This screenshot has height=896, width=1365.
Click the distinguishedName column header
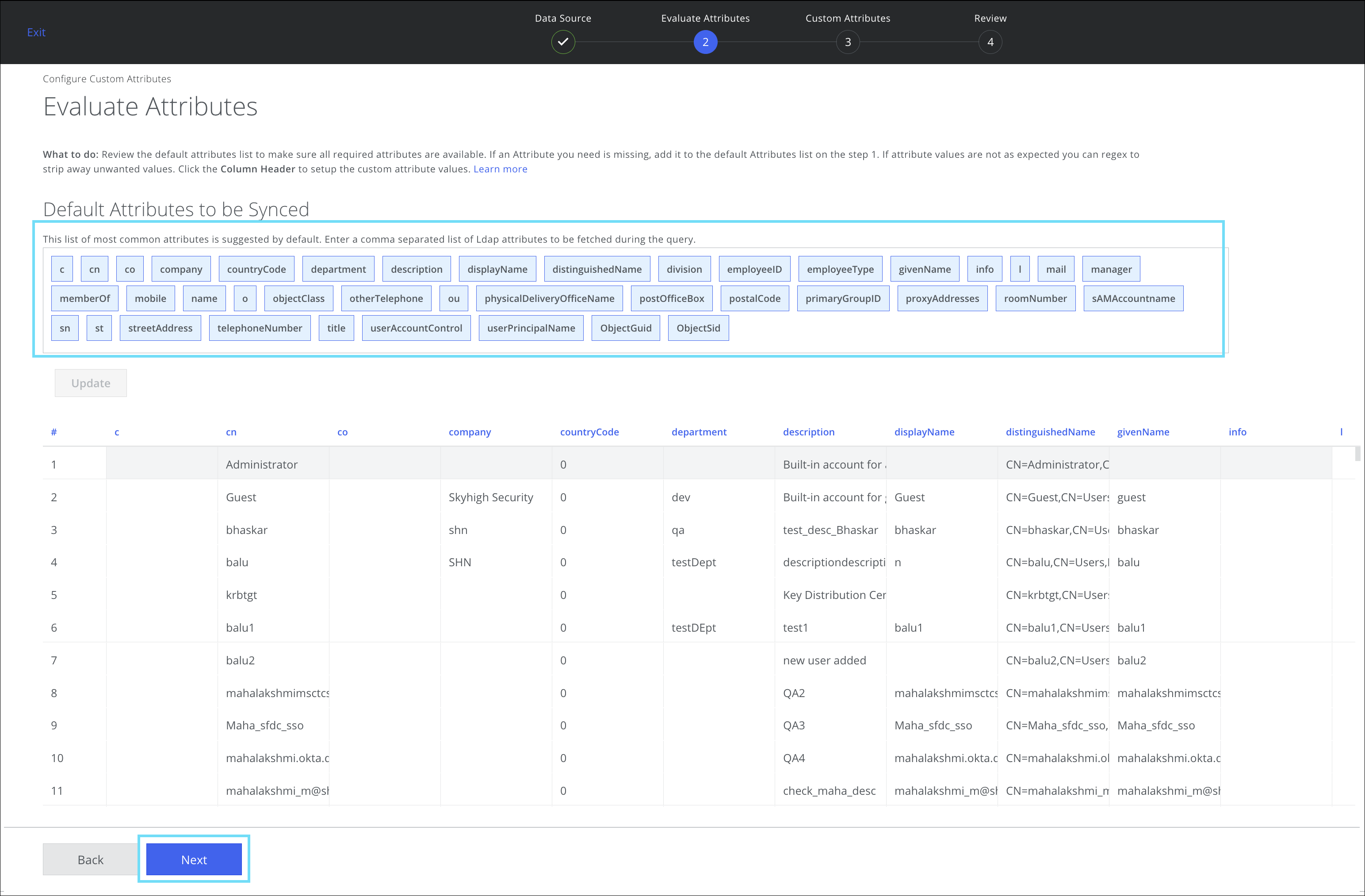point(1050,432)
